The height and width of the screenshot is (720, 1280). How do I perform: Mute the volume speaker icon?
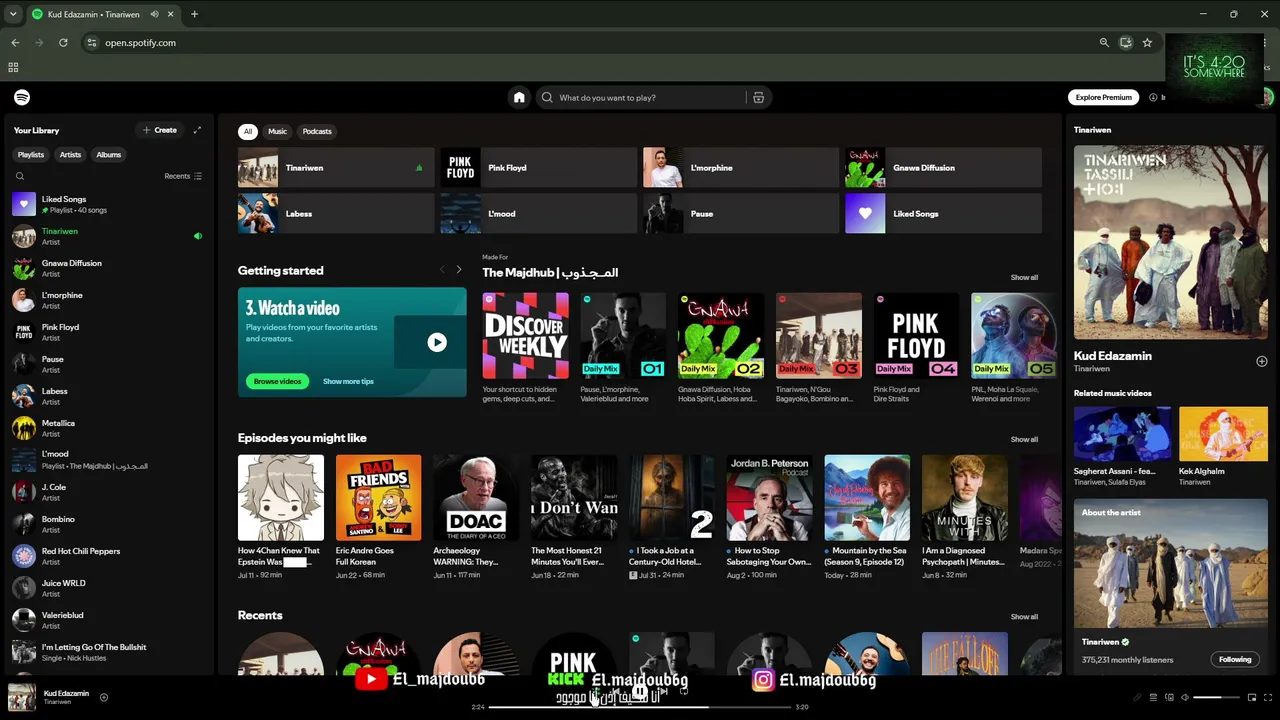point(1185,697)
